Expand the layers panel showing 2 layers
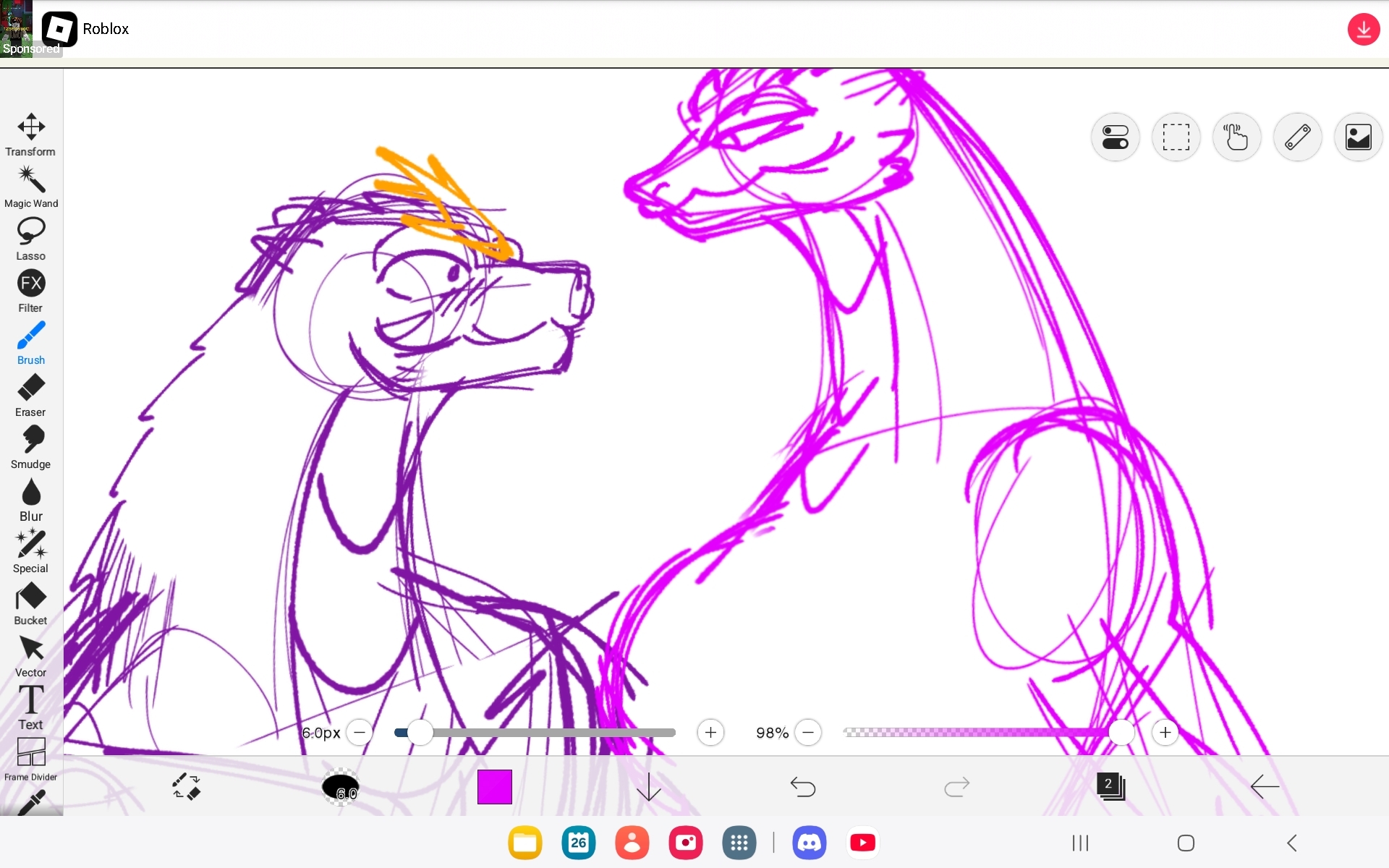1389x868 pixels. click(1110, 786)
